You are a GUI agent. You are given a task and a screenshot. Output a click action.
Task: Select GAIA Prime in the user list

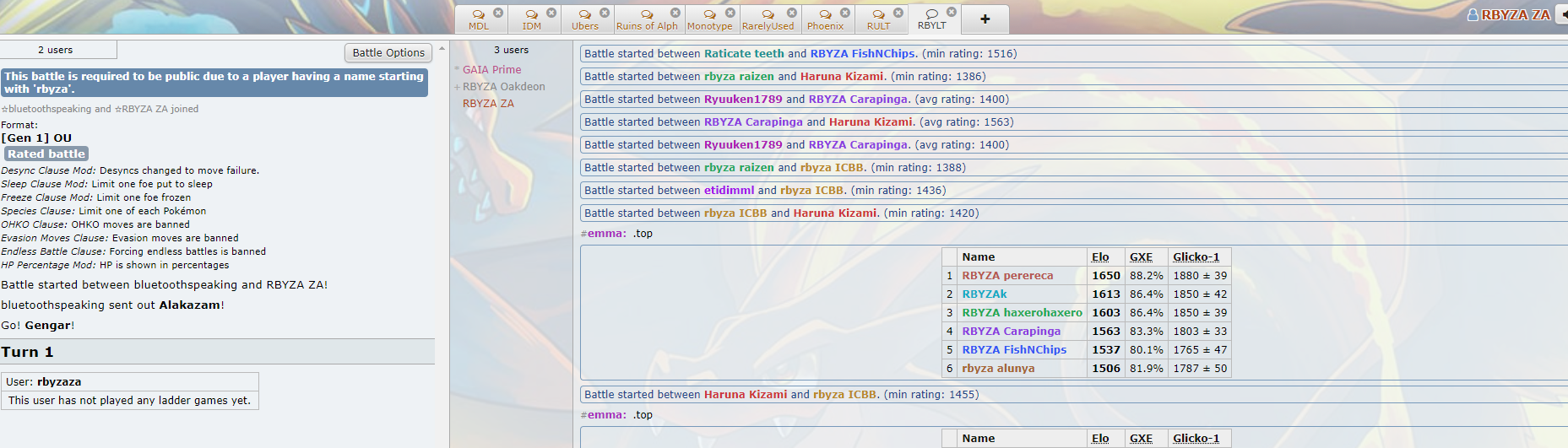click(x=491, y=69)
